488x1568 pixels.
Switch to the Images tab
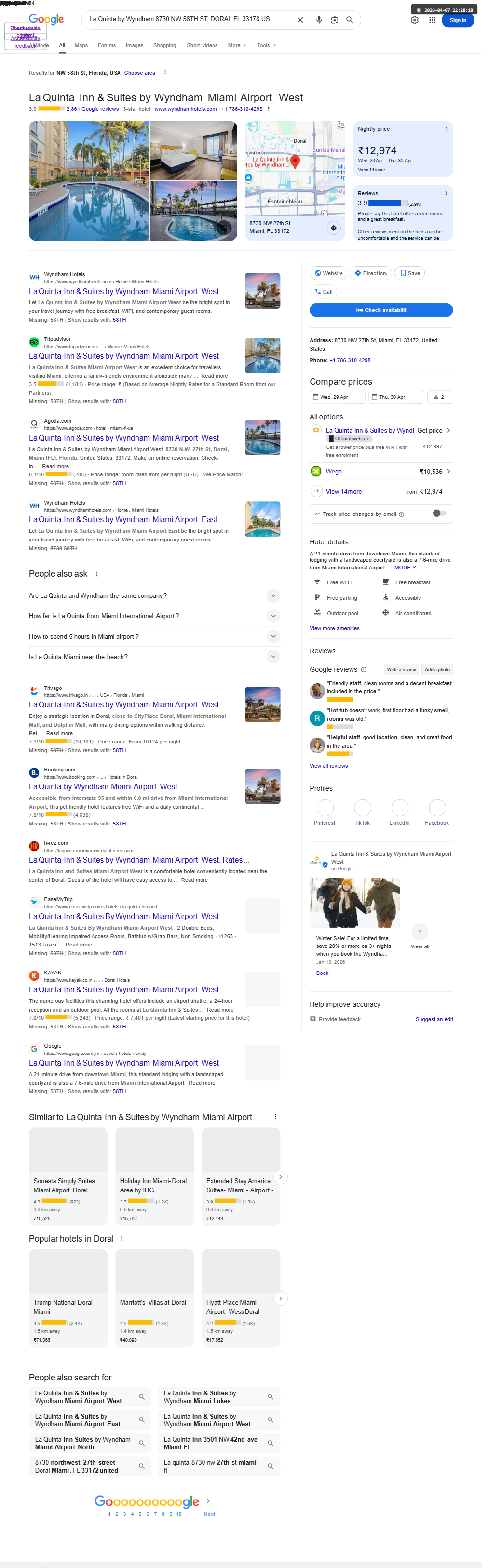click(135, 45)
